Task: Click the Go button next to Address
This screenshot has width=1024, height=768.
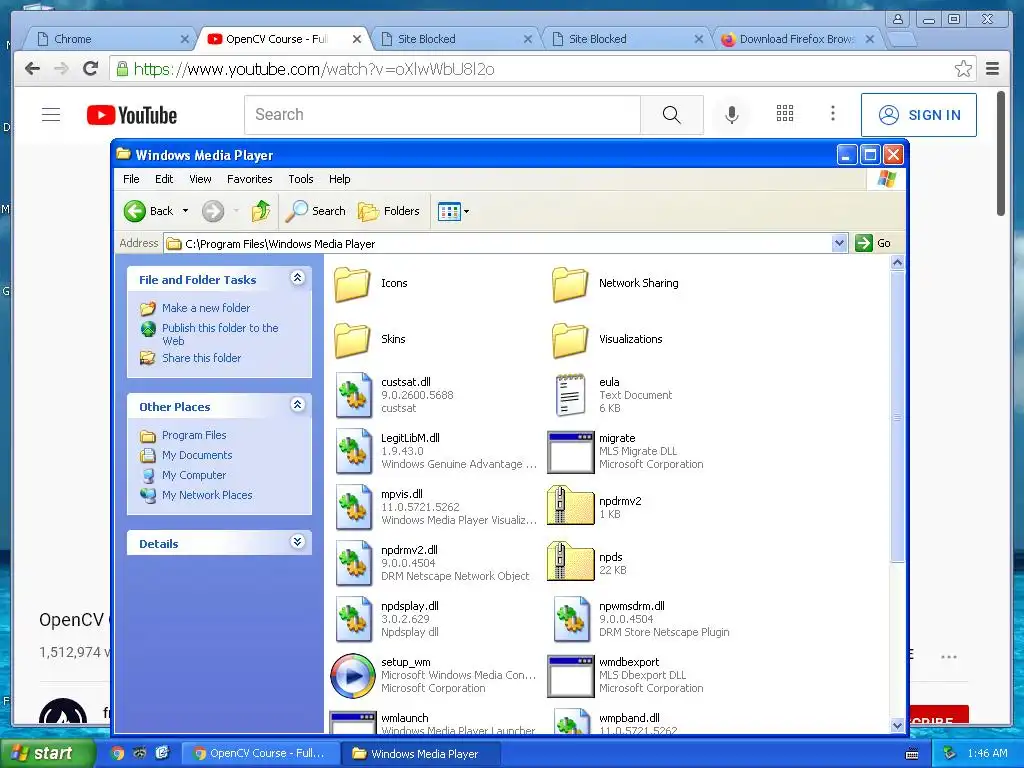Action: [x=873, y=243]
